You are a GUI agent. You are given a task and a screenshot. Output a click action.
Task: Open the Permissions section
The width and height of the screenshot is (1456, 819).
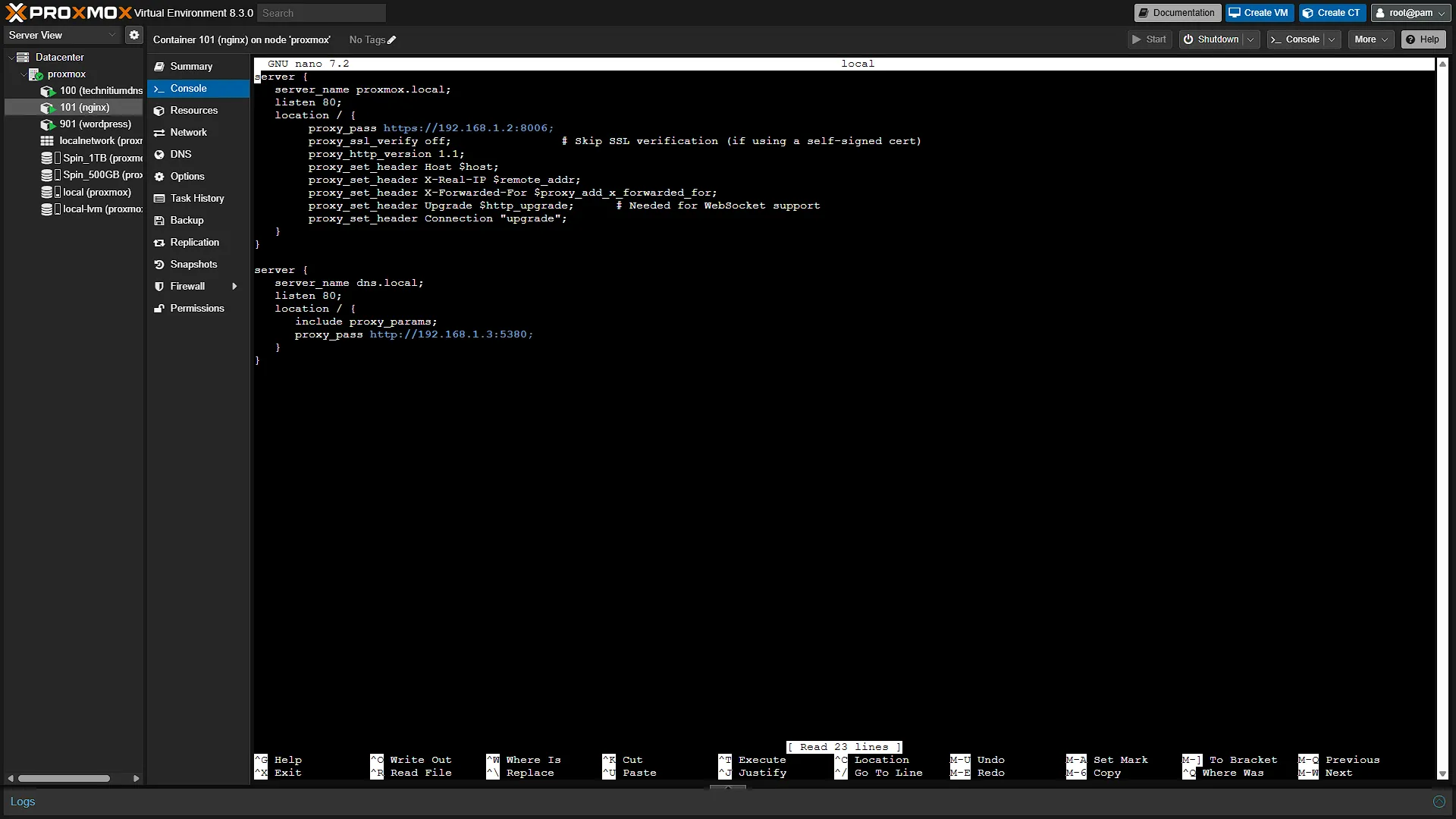199,309
